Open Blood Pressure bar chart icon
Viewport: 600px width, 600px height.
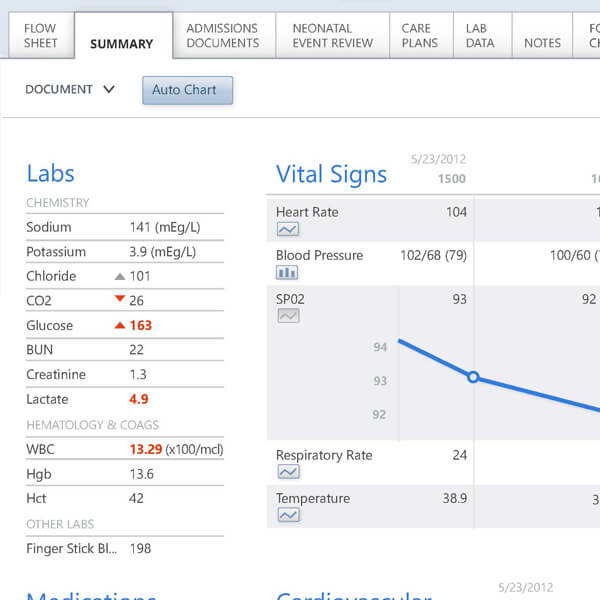click(x=288, y=272)
